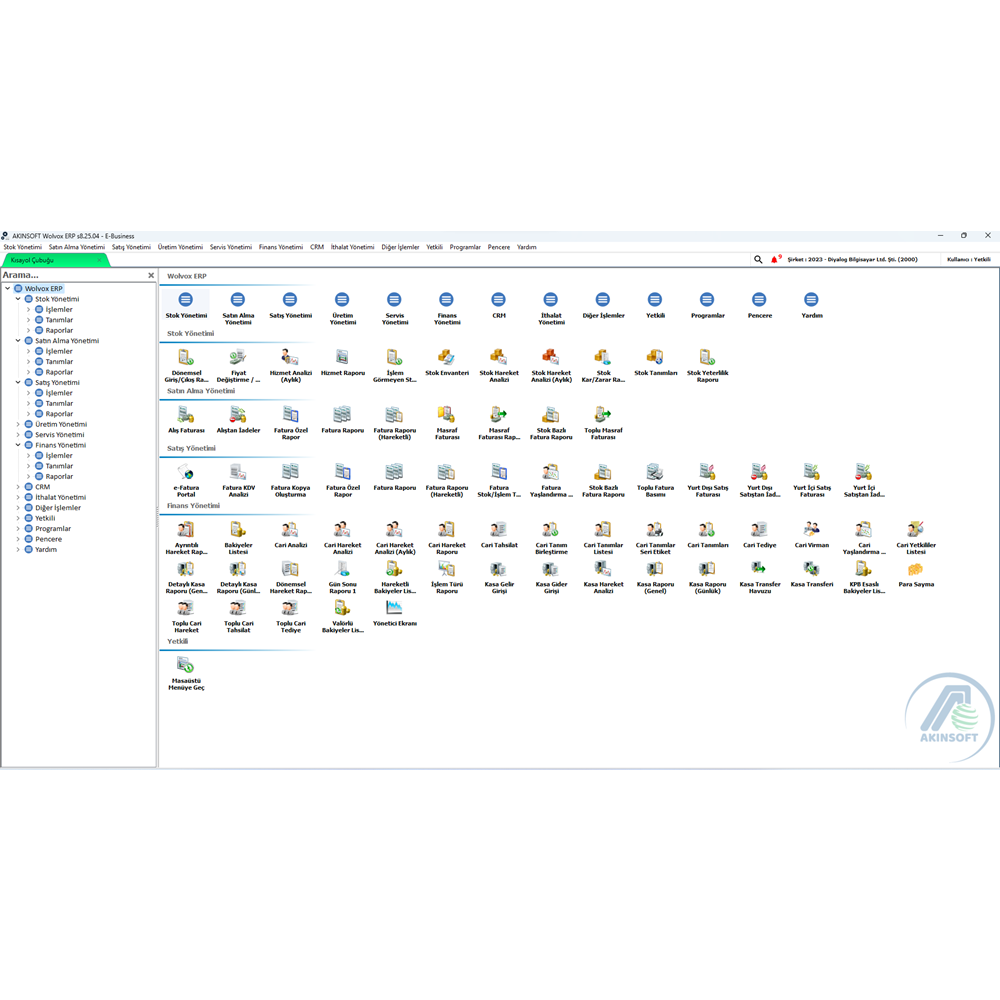Click the Yönetici Ekranı chart icon
1000x1000 pixels.
(x=394, y=609)
